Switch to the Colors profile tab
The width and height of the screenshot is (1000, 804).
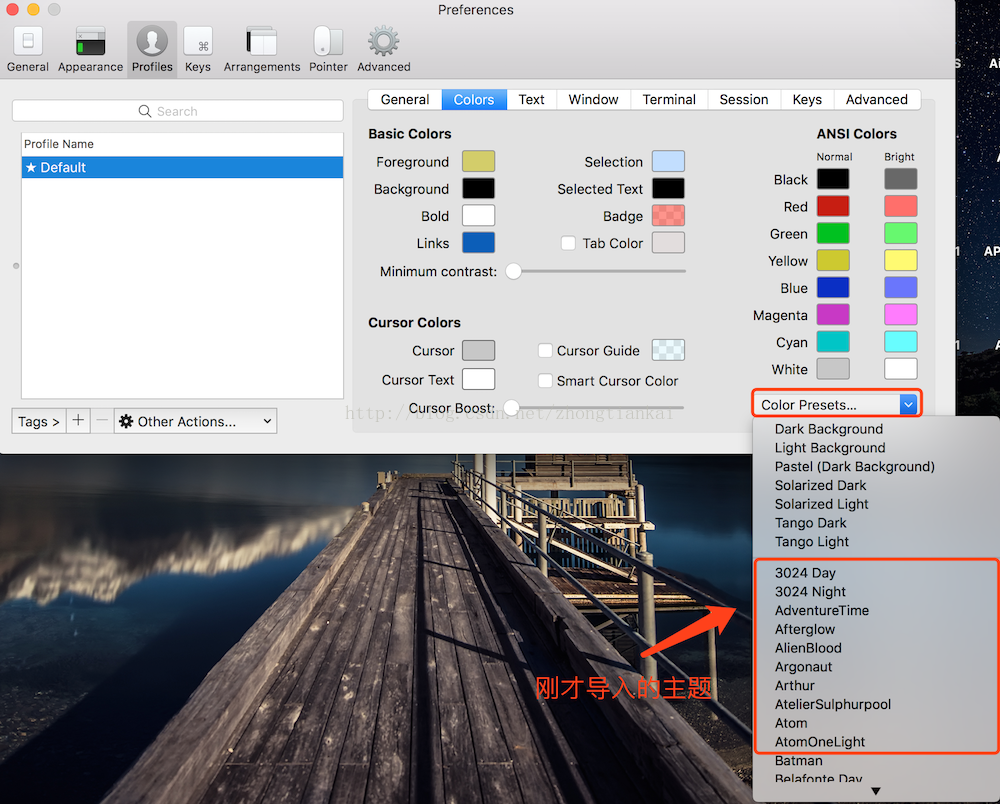pyautogui.click(x=474, y=99)
